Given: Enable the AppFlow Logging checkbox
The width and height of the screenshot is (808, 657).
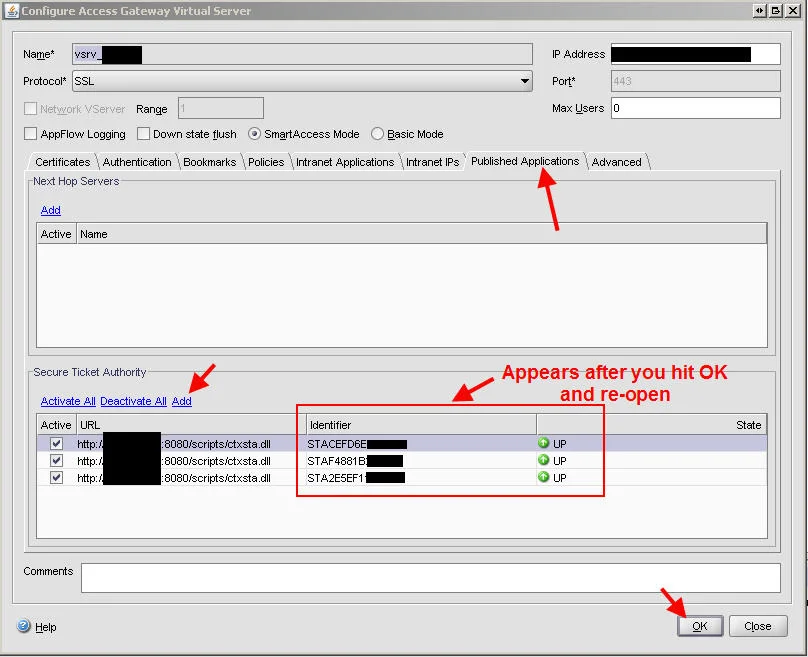Looking at the screenshot, I should [x=30, y=134].
